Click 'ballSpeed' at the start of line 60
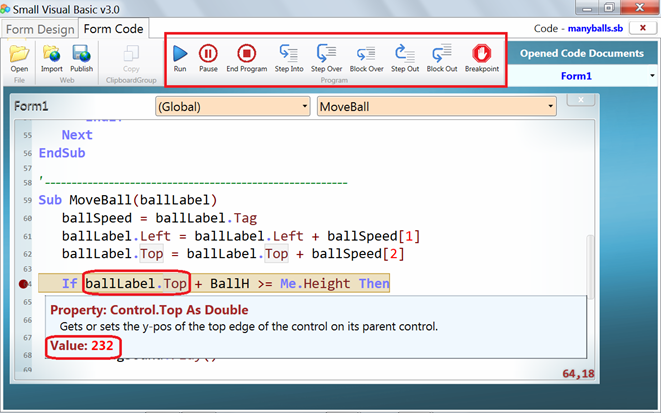The height and width of the screenshot is (414, 662). click(x=97, y=218)
